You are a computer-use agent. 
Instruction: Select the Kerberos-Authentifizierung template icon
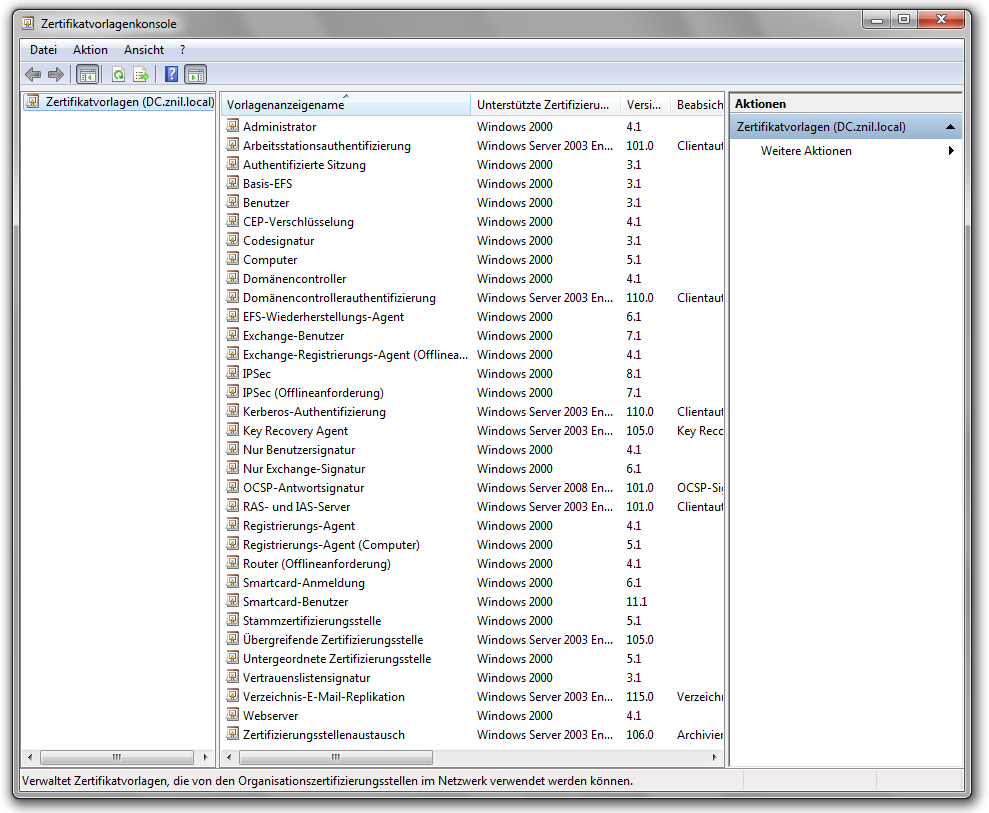click(x=232, y=411)
